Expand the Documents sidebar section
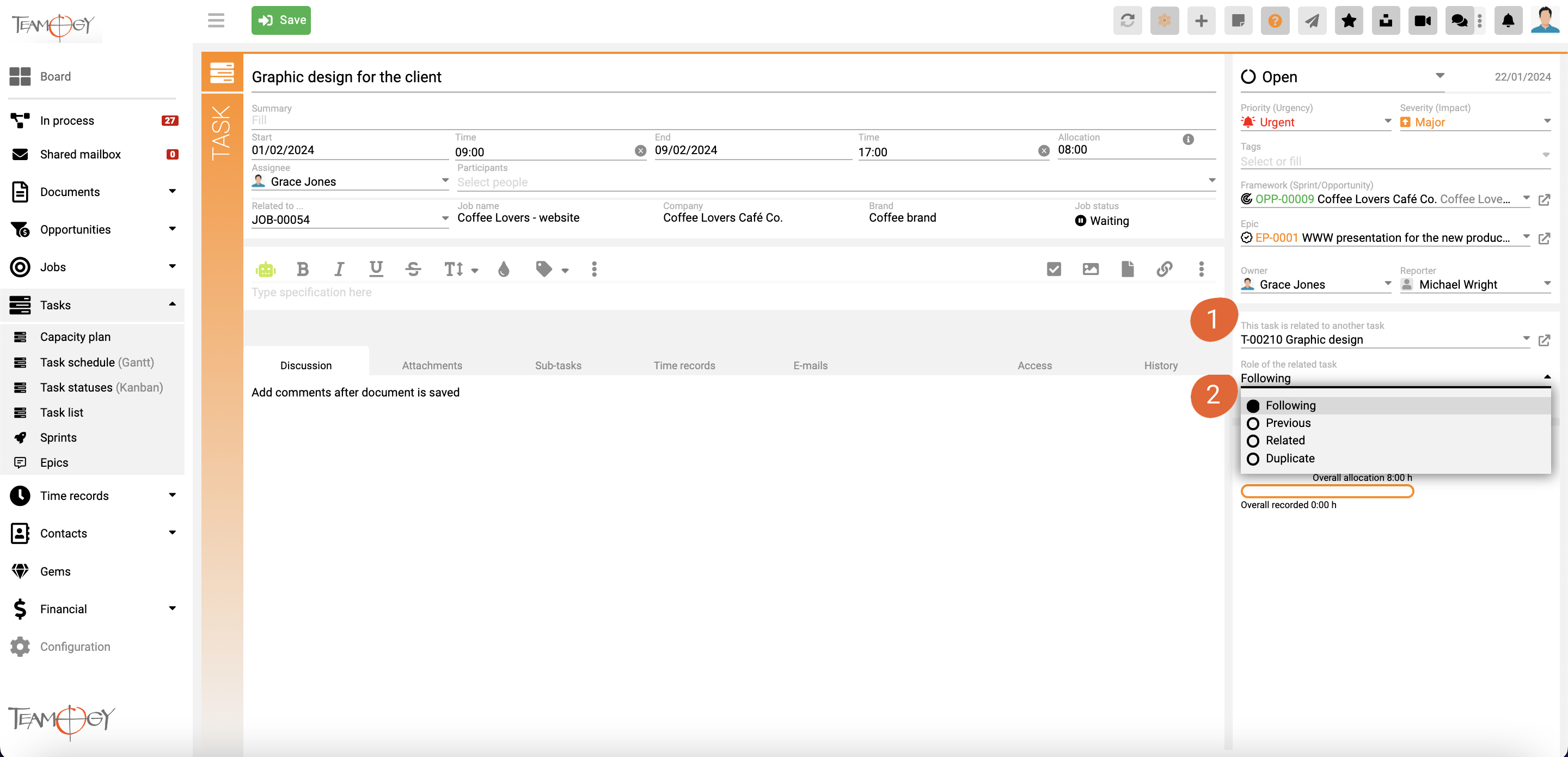1568x757 pixels. pyautogui.click(x=171, y=191)
